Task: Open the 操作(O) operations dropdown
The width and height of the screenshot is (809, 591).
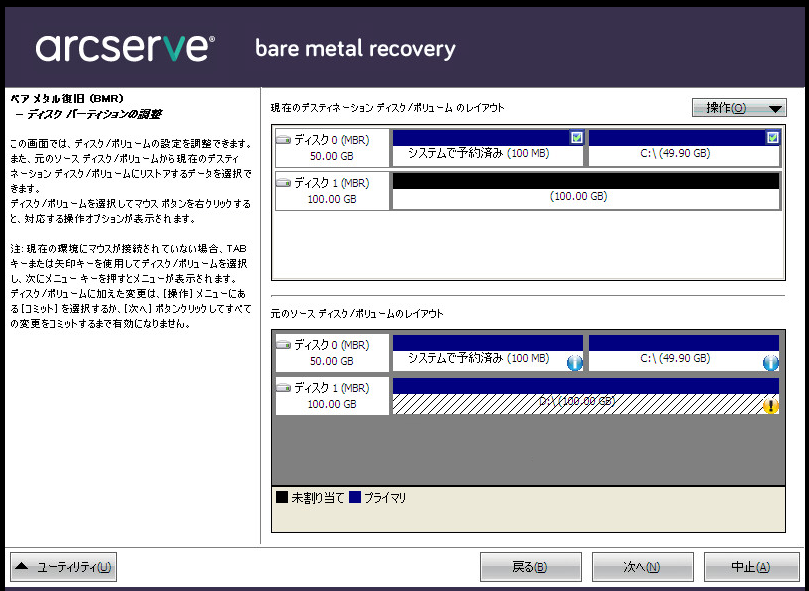Action: [x=739, y=108]
